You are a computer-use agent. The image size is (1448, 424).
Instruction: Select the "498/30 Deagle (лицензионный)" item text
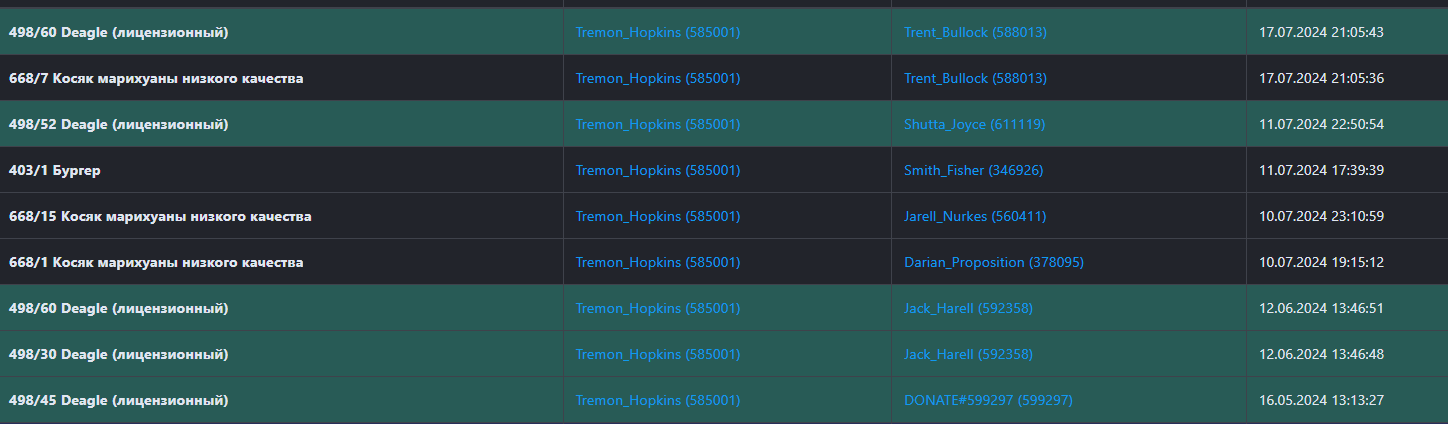118,354
